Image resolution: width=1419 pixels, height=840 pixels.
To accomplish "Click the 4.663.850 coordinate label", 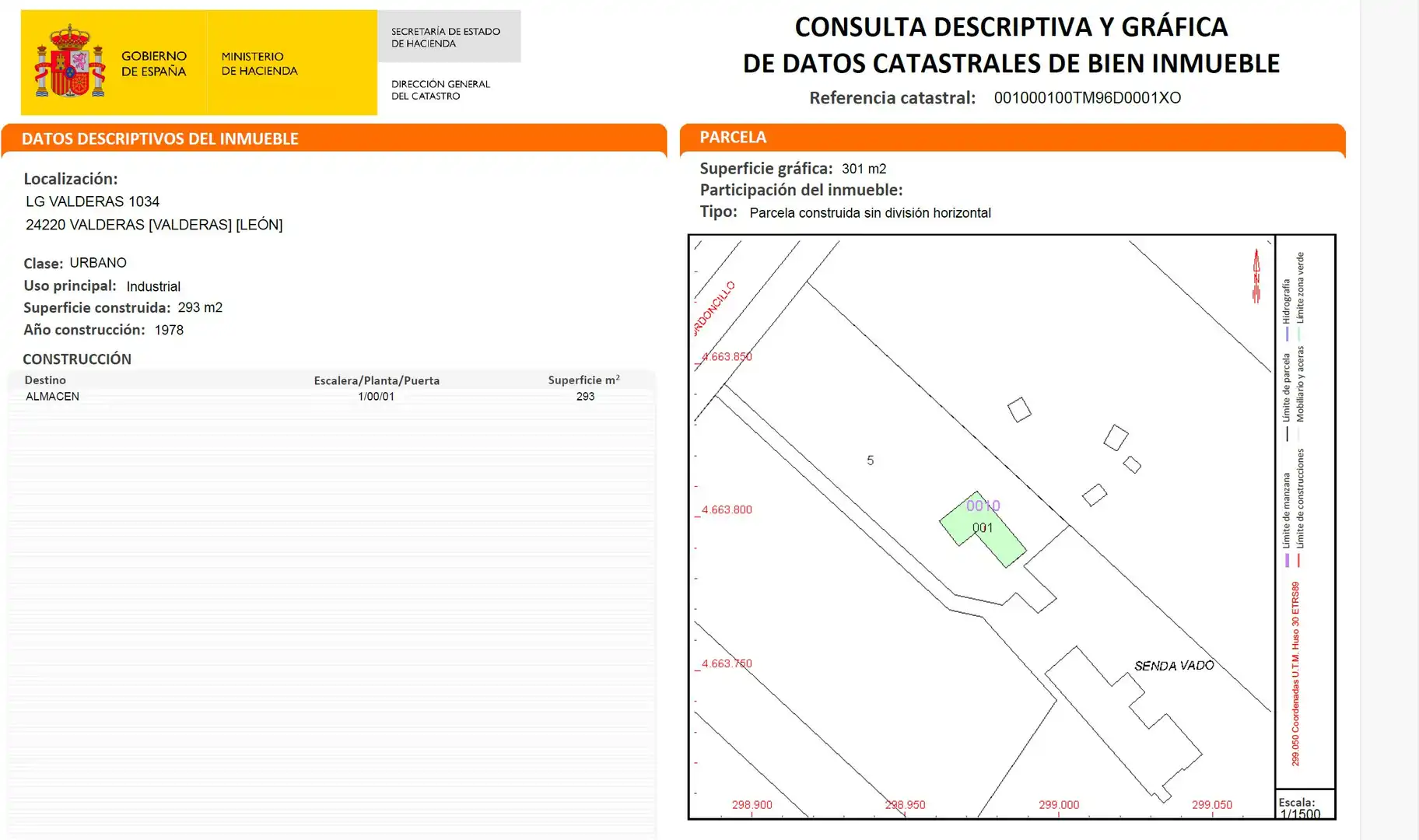I will point(726,357).
